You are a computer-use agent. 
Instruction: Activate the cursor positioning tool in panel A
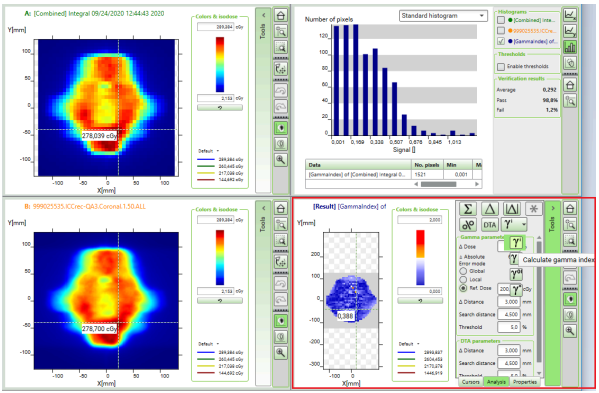(281, 69)
